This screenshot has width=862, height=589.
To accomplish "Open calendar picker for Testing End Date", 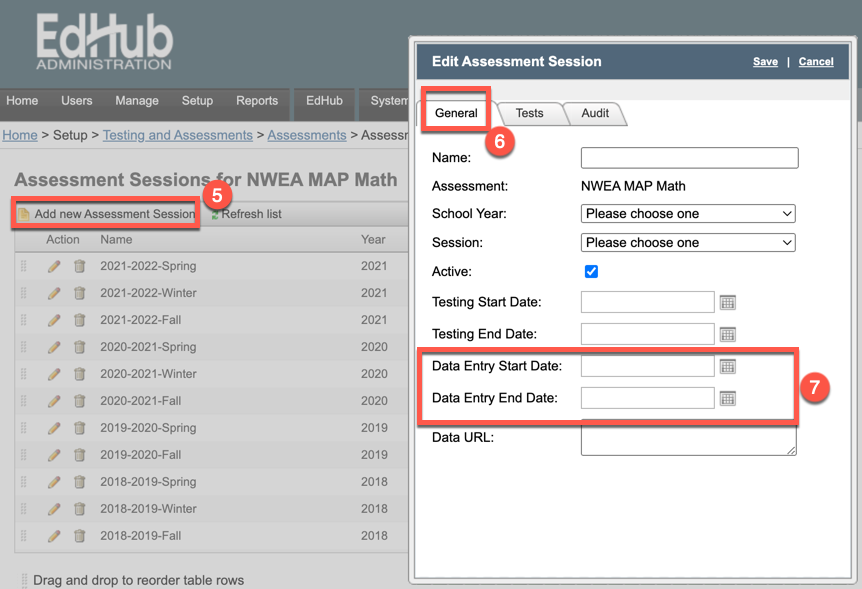I will click(728, 334).
